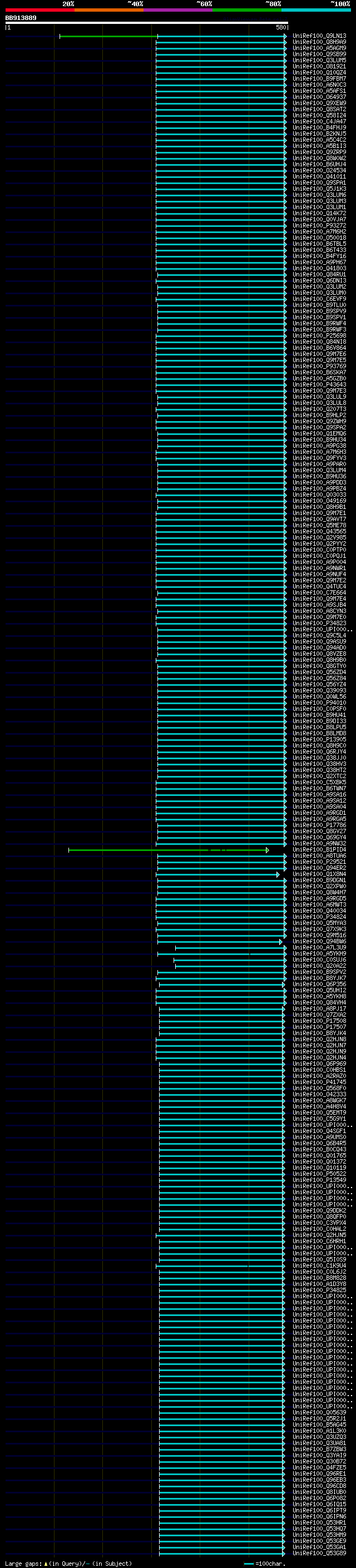356x1568 pixels.
Task: Select the label UniRef100_A6N0C3
Action: [x=319, y=85]
